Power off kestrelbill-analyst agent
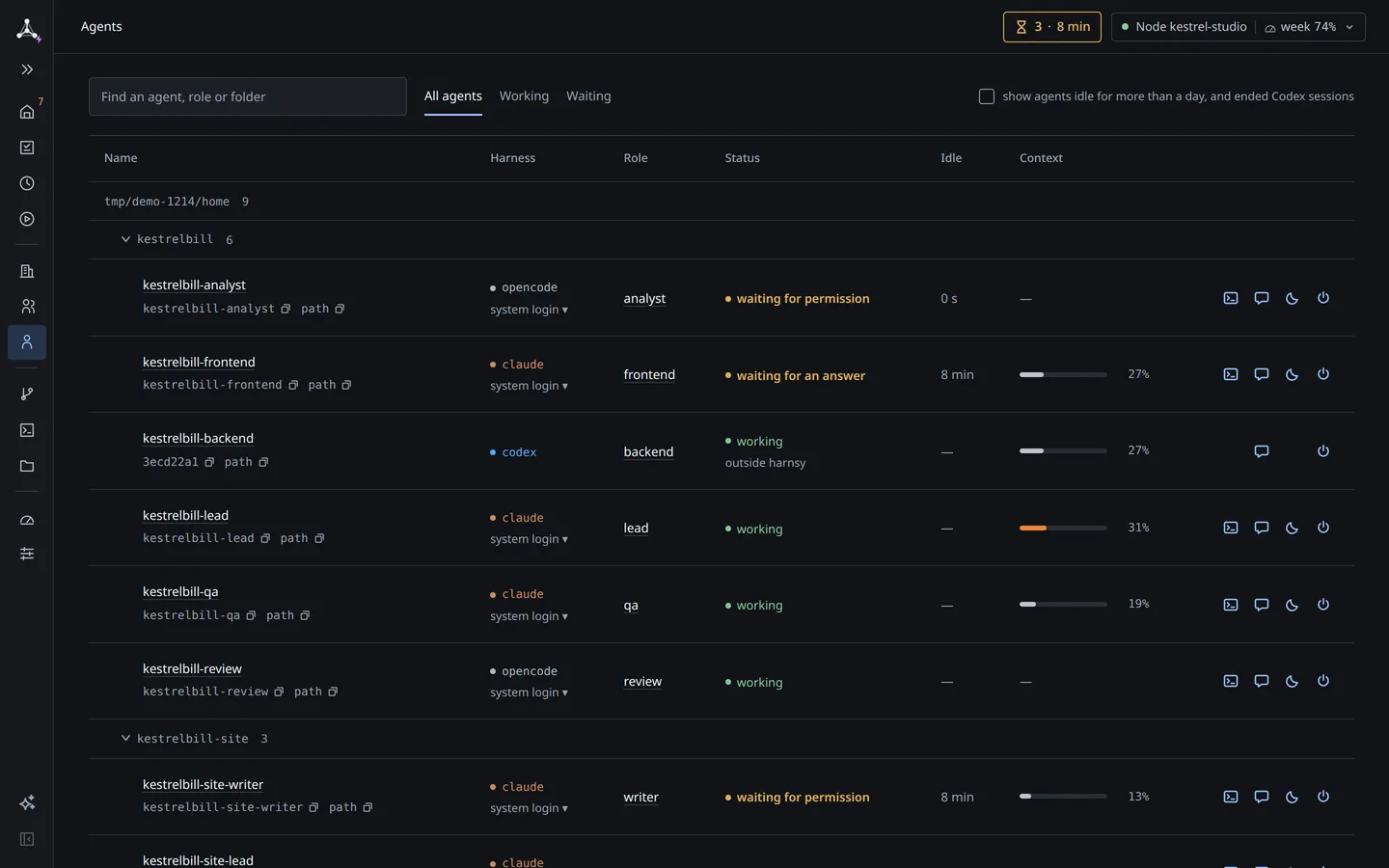 [1323, 298]
